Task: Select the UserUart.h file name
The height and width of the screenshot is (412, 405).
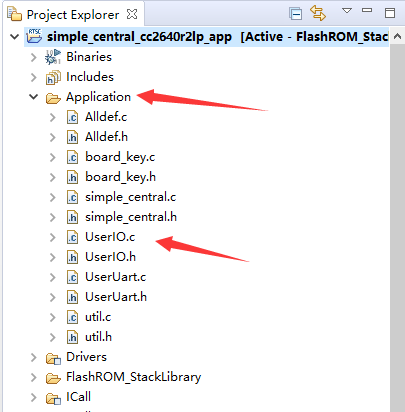Action: pyautogui.click(x=116, y=297)
